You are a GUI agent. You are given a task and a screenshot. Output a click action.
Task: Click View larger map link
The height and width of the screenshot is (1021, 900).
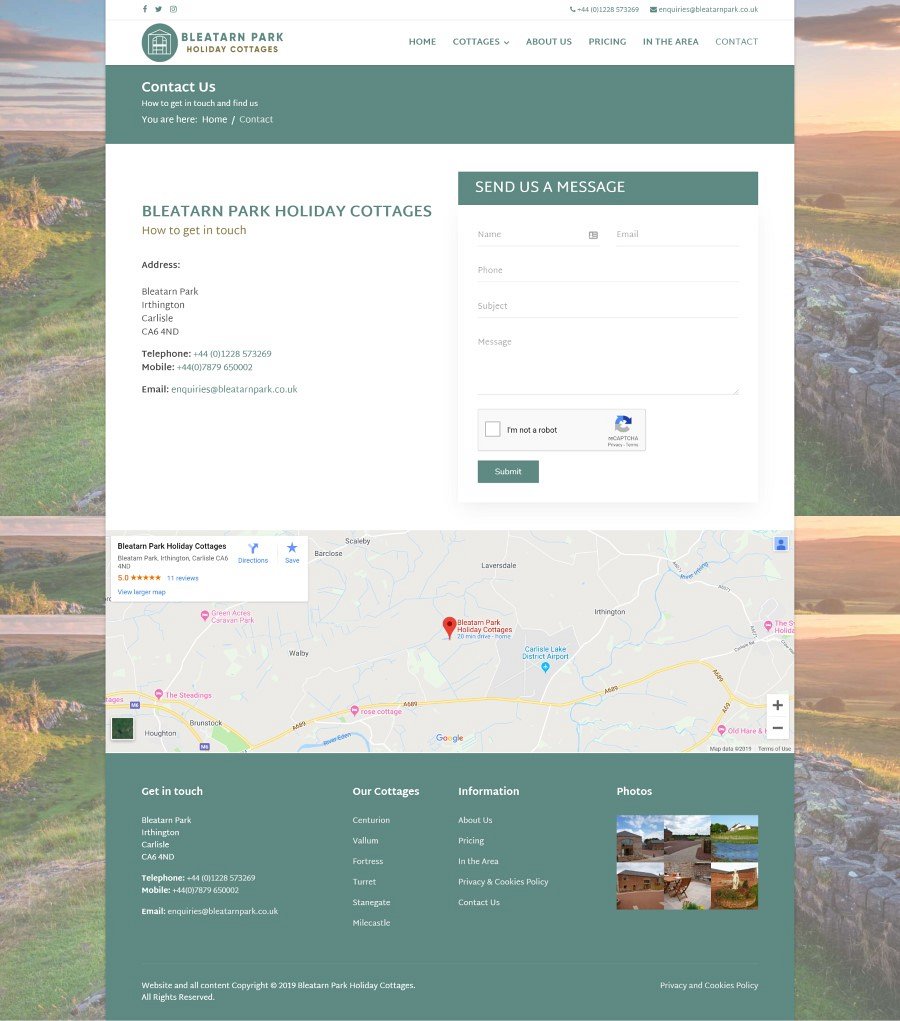point(141,592)
